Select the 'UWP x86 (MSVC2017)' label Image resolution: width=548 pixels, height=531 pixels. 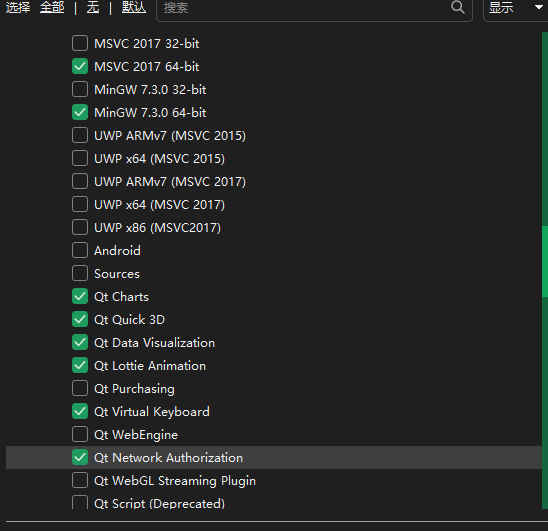tap(157, 228)
